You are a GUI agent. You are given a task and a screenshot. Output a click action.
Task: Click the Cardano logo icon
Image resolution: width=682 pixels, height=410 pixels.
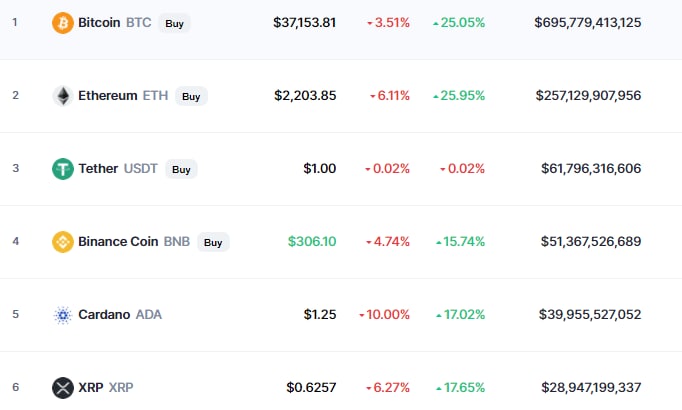[63, 315]
